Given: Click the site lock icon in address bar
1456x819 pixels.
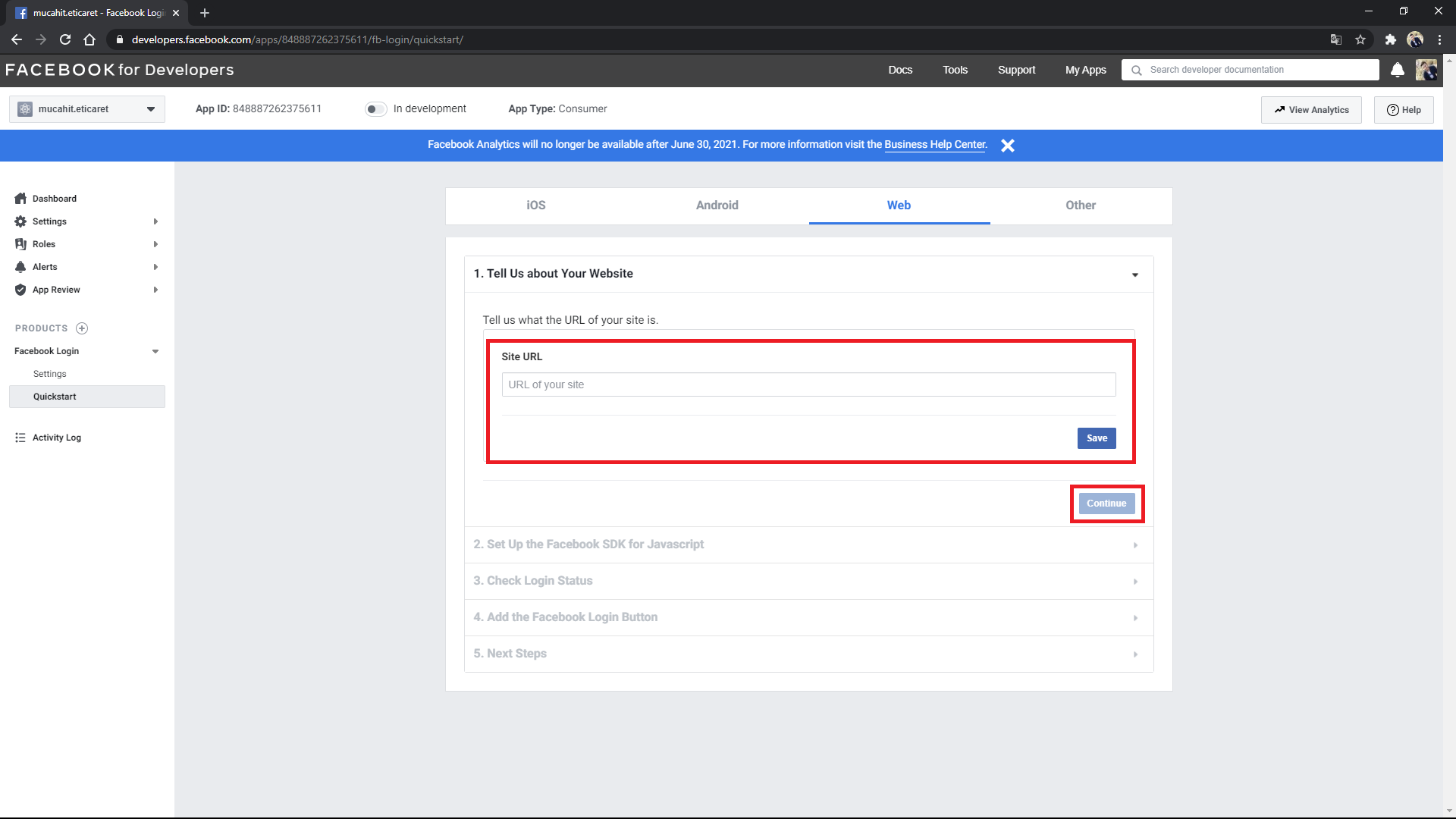Looking at the screenshot, I should click(119, 39).
